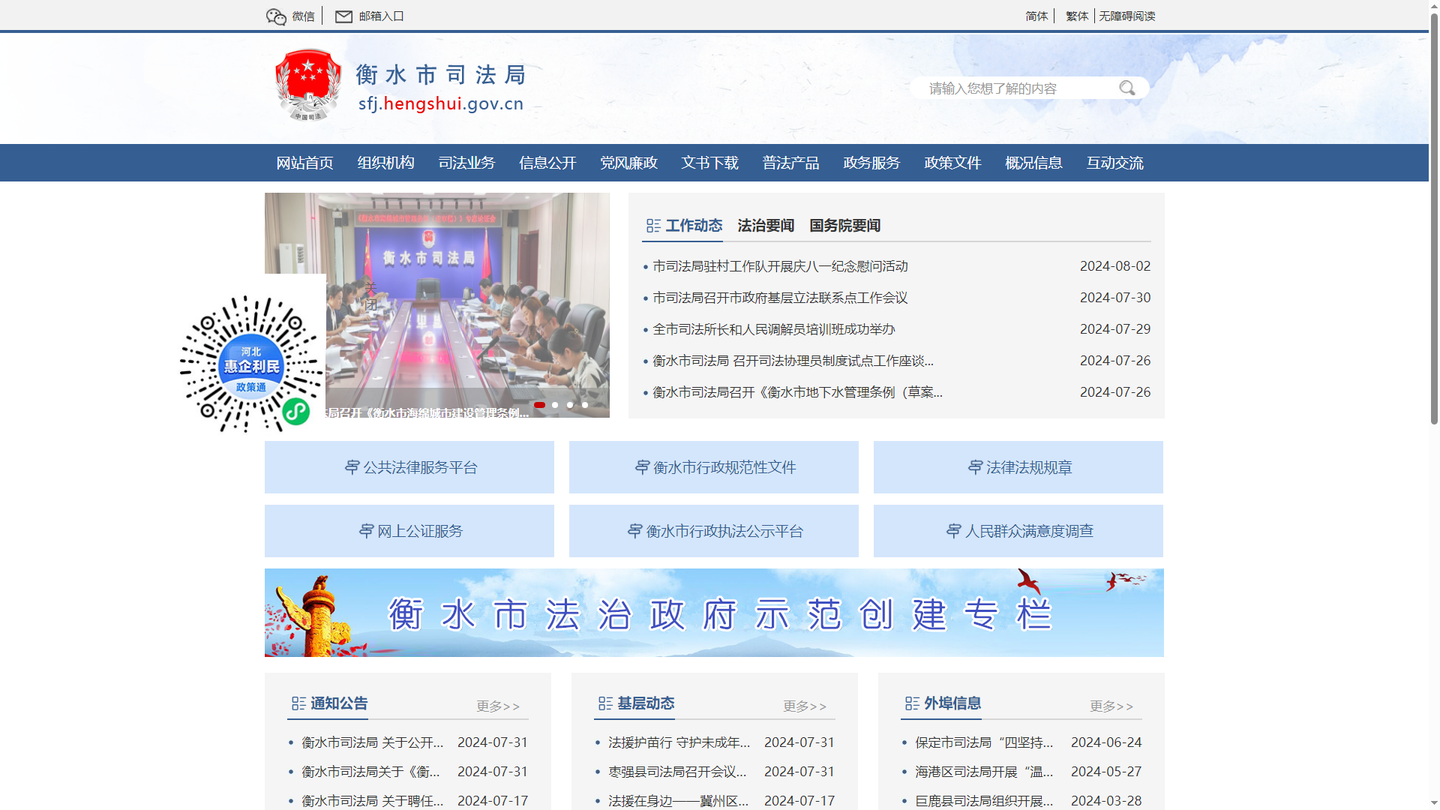This screenshot has height=810, width=1440.
Task: Click the signpost icon in 网上公证服务 tile
Action: pos(366,531)
